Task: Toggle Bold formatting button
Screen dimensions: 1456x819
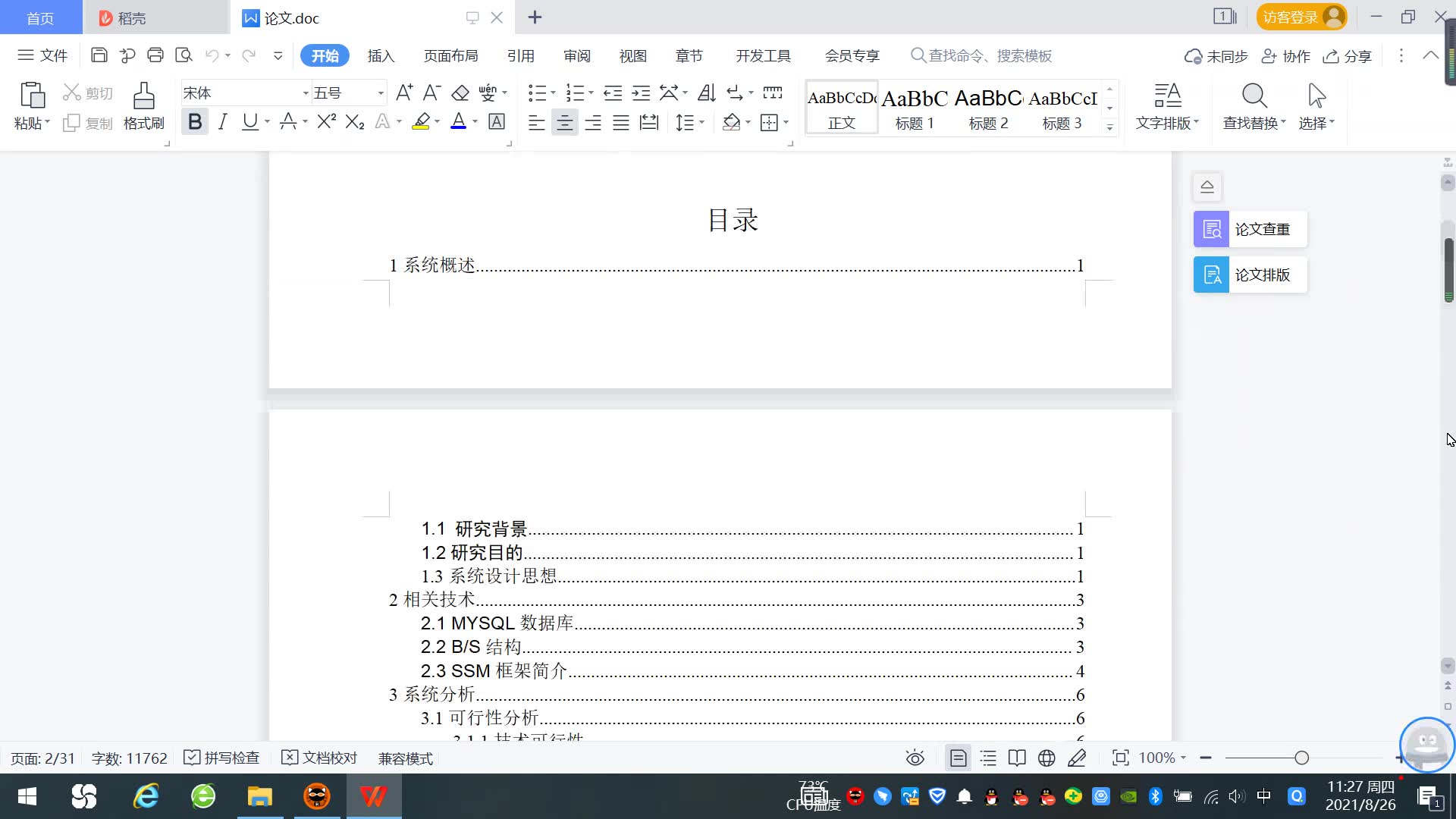Action: click(x=195, y=122)
